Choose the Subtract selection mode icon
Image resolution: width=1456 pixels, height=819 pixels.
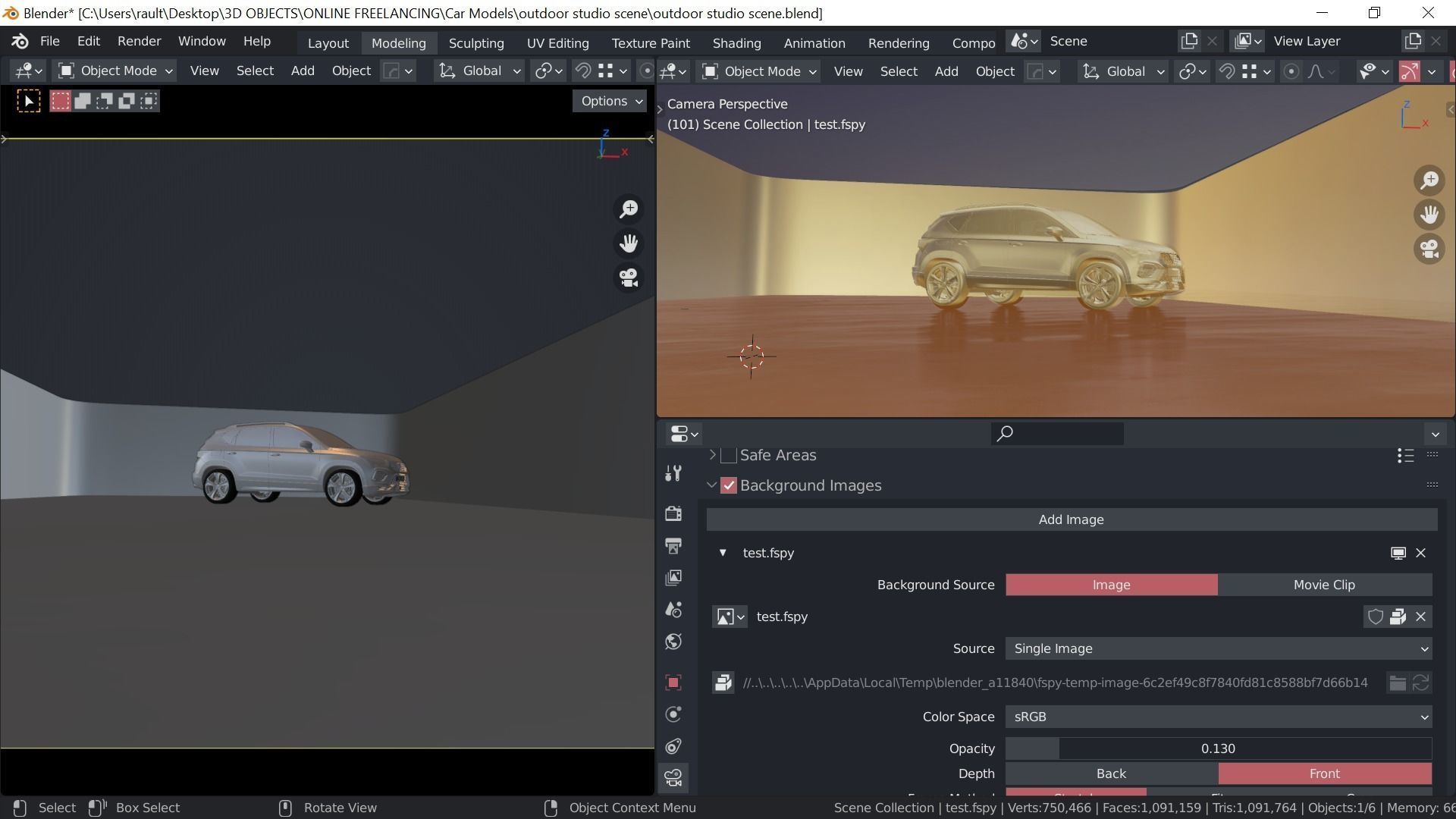[105, 101]
